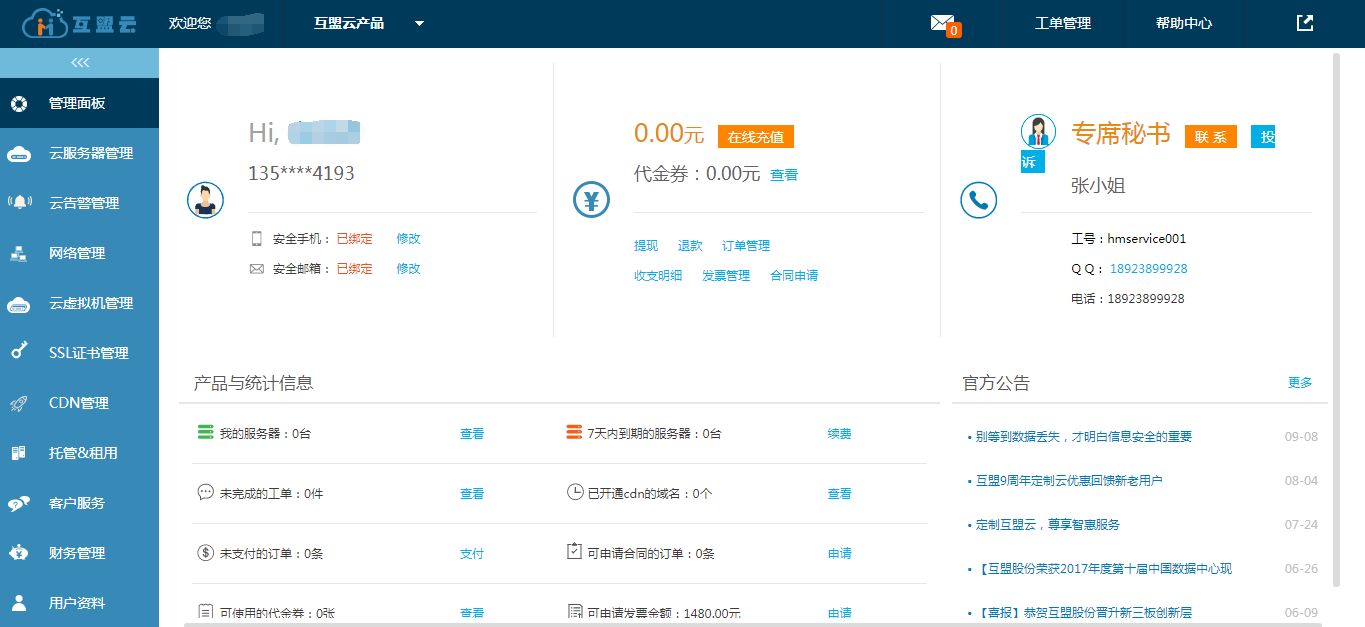1365x627 pixels.
Task: Click the user avatar icon beside Hi
Action: 205,200
